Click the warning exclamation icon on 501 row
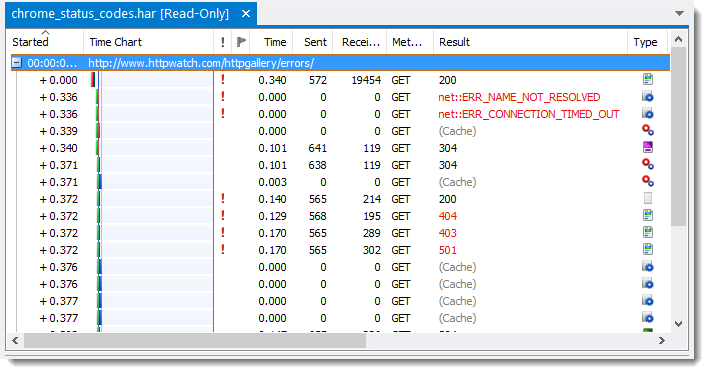This screenshot has width=709, height=374. click(222, 249)
